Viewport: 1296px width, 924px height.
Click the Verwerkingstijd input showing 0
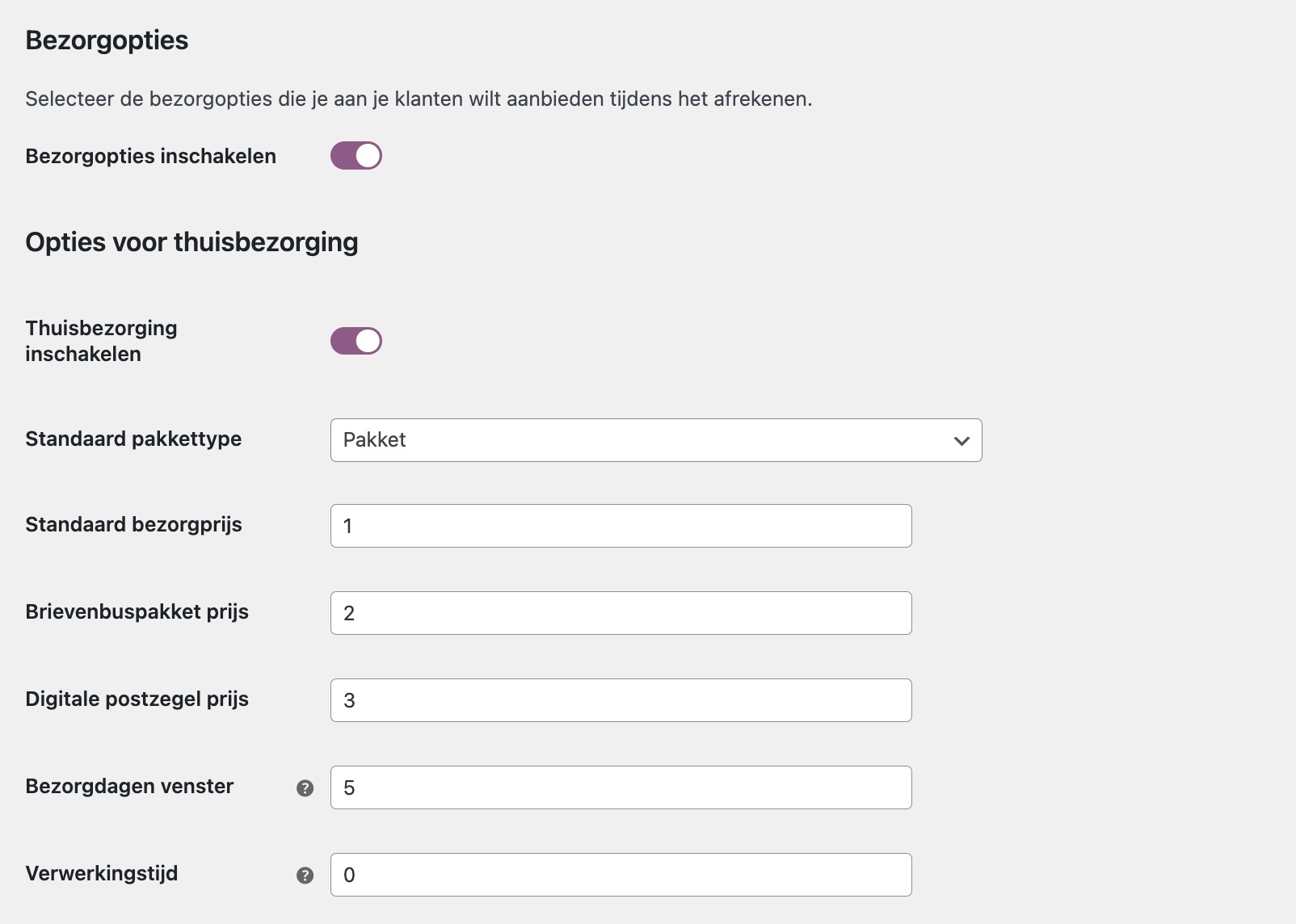620,874
